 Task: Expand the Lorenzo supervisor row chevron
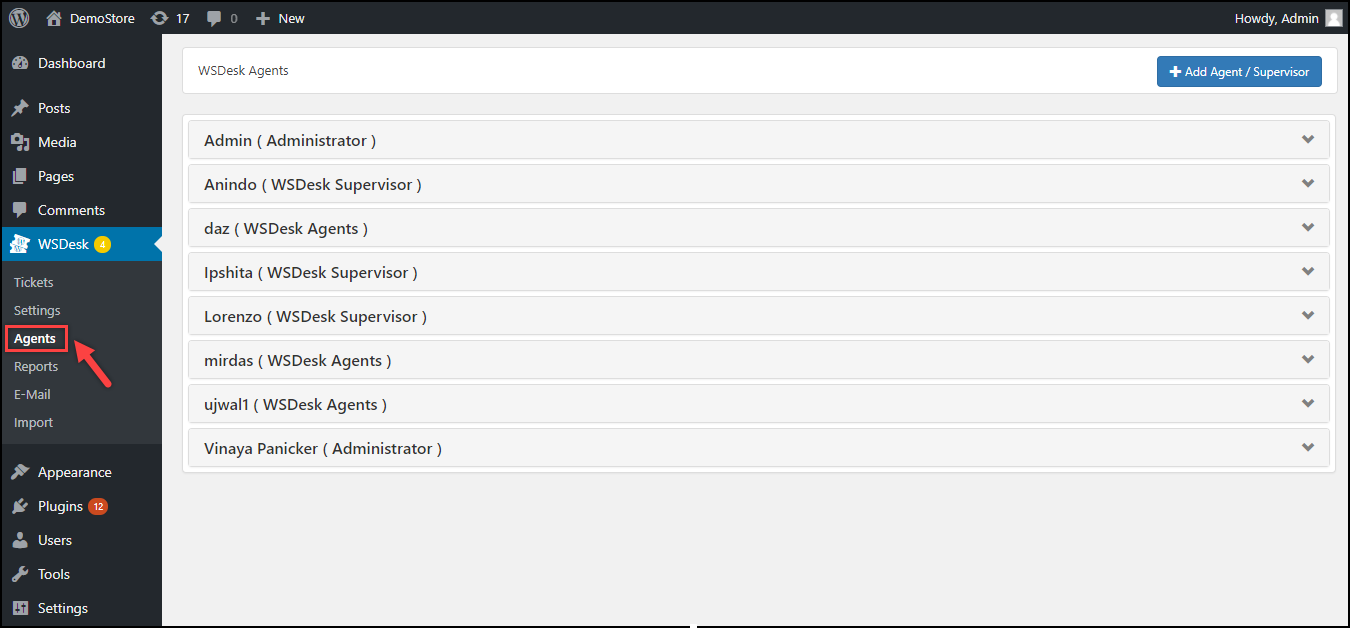(1308, 316)
